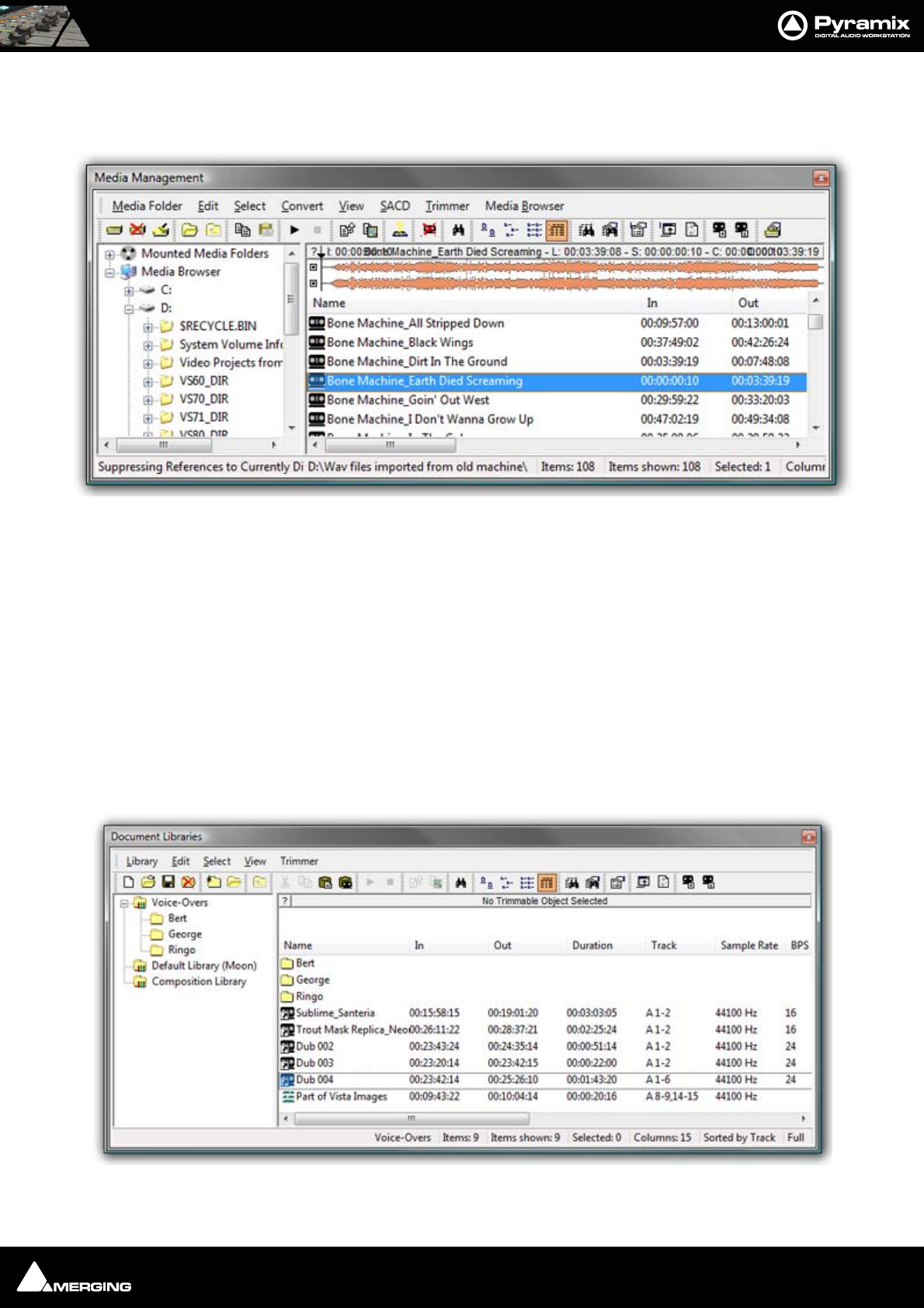Click the folder tree vertical scrollbar in Media Management

point(292,299)
